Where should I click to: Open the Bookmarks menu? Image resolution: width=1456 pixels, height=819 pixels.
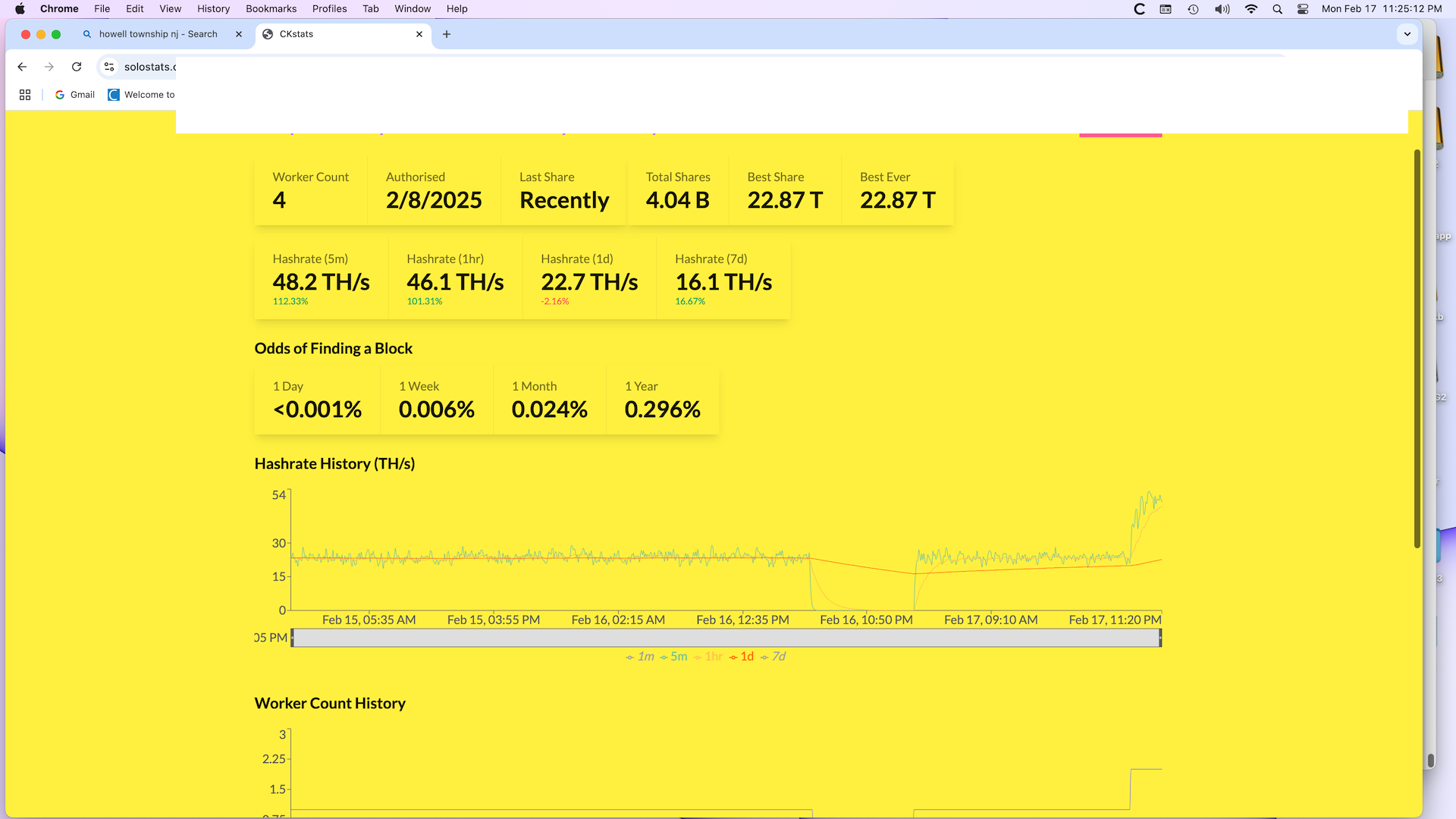[x=271, y=9]
